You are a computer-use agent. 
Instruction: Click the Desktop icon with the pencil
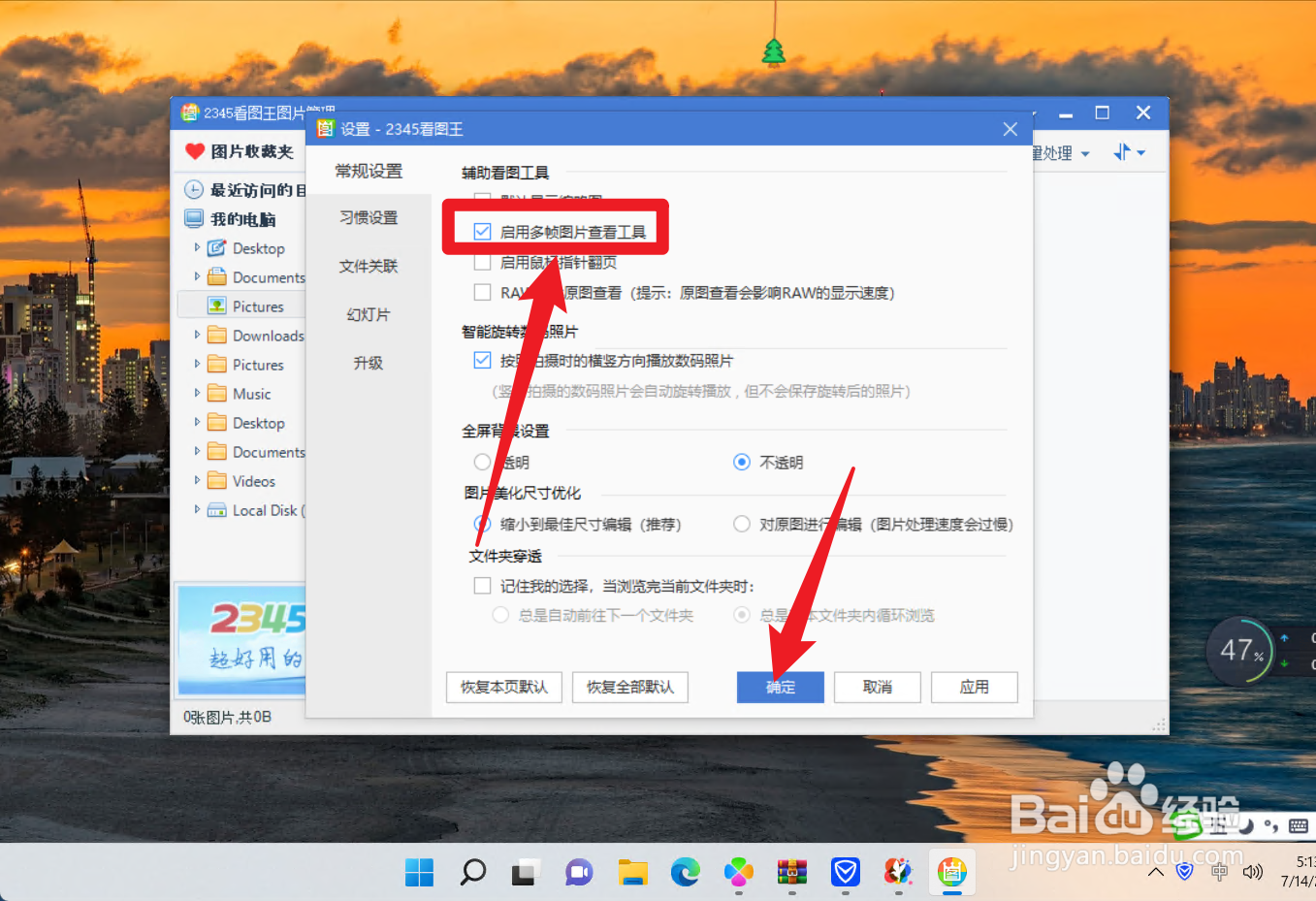click(x=216, y=248)
